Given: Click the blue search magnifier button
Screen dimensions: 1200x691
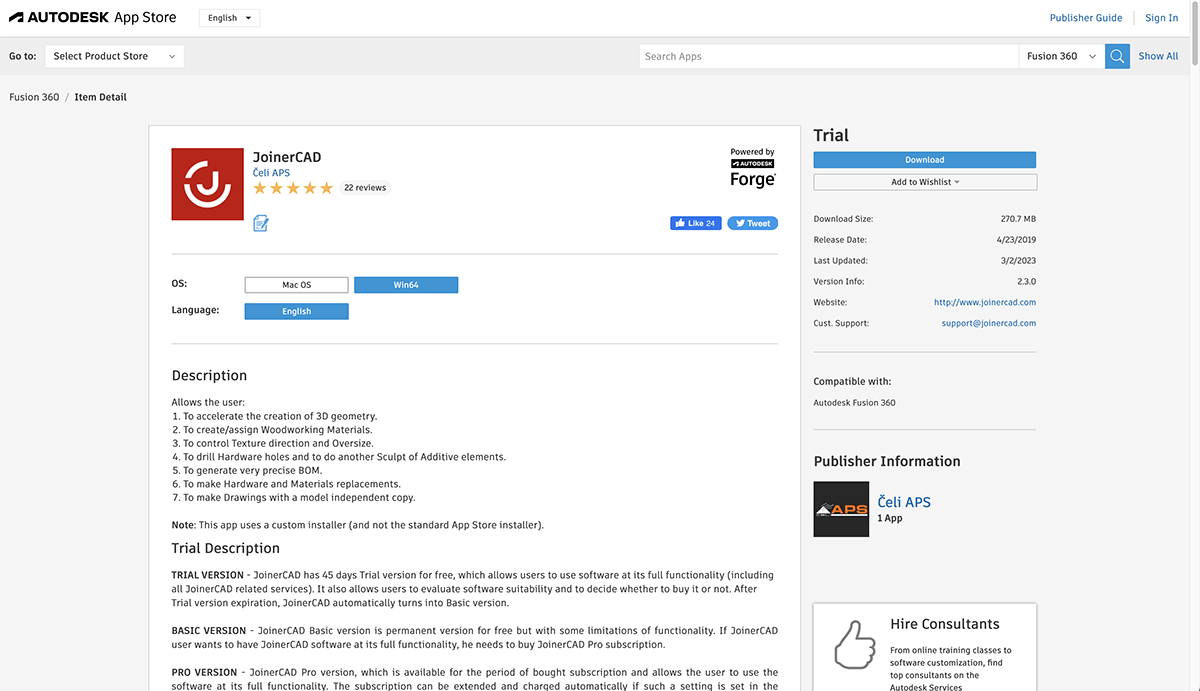Looking at the screenshot, I should click(x=1118, y=56).
